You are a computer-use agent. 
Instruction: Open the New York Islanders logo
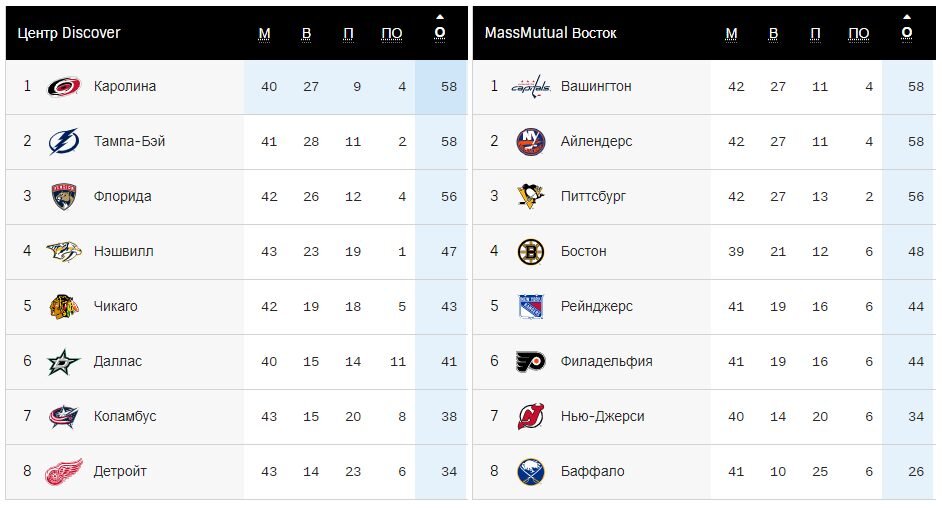[x=530, y=142]
